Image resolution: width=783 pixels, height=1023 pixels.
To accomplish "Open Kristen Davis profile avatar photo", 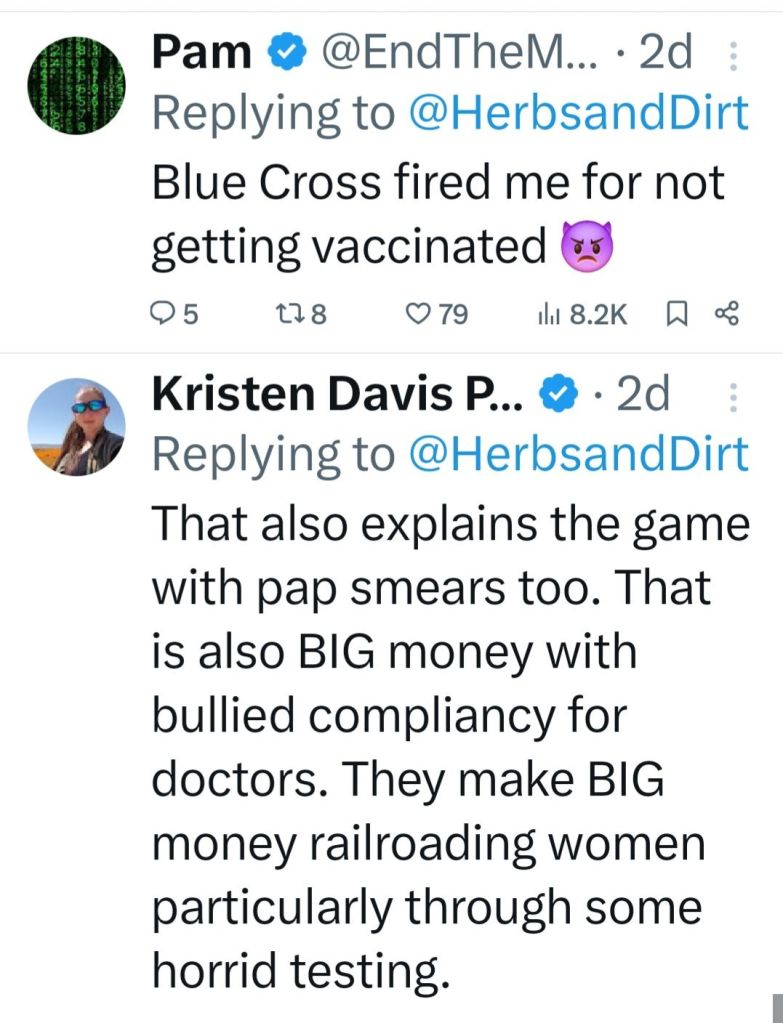I will tap(75, 426).
